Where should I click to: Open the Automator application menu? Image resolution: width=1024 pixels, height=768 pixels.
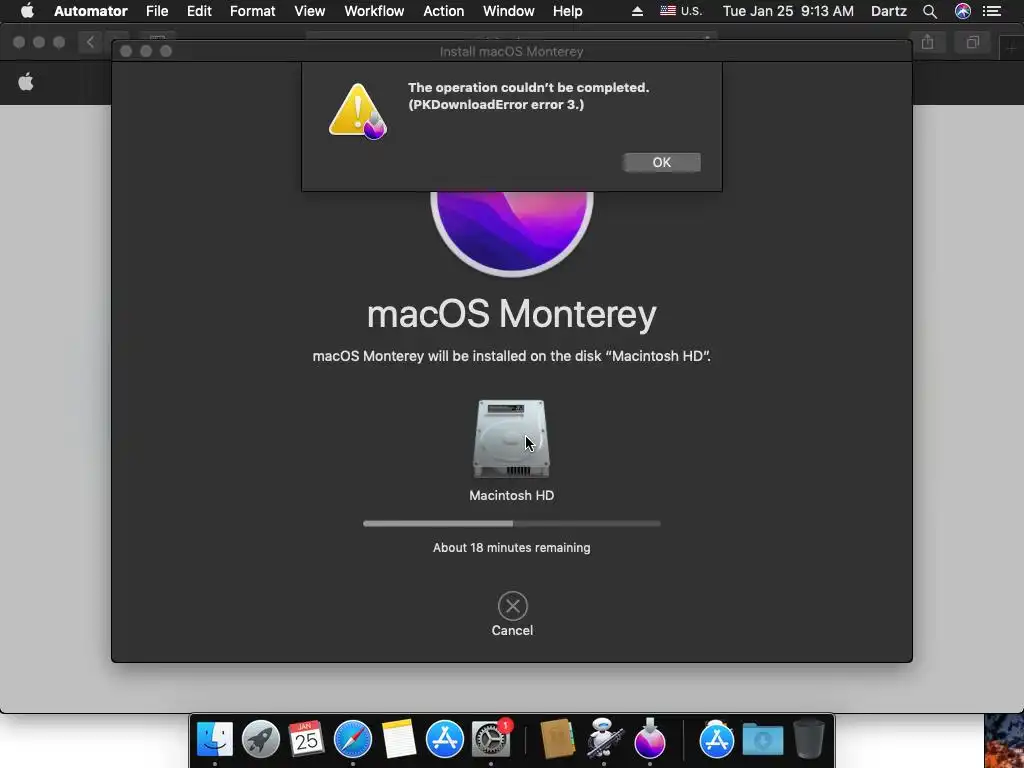tap(91, 11)
